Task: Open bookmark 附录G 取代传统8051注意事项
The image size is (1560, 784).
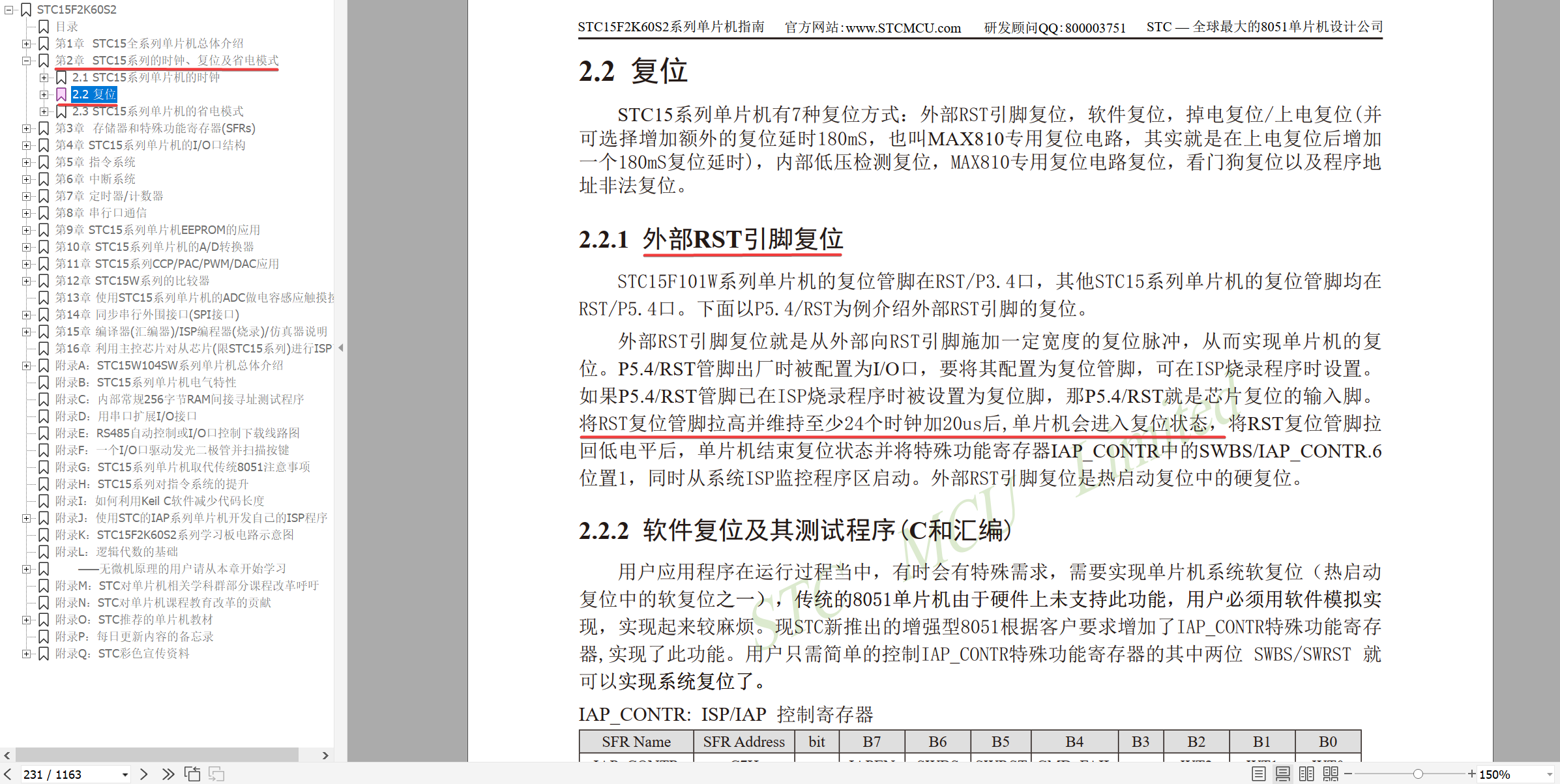Action: pos(183,467)
